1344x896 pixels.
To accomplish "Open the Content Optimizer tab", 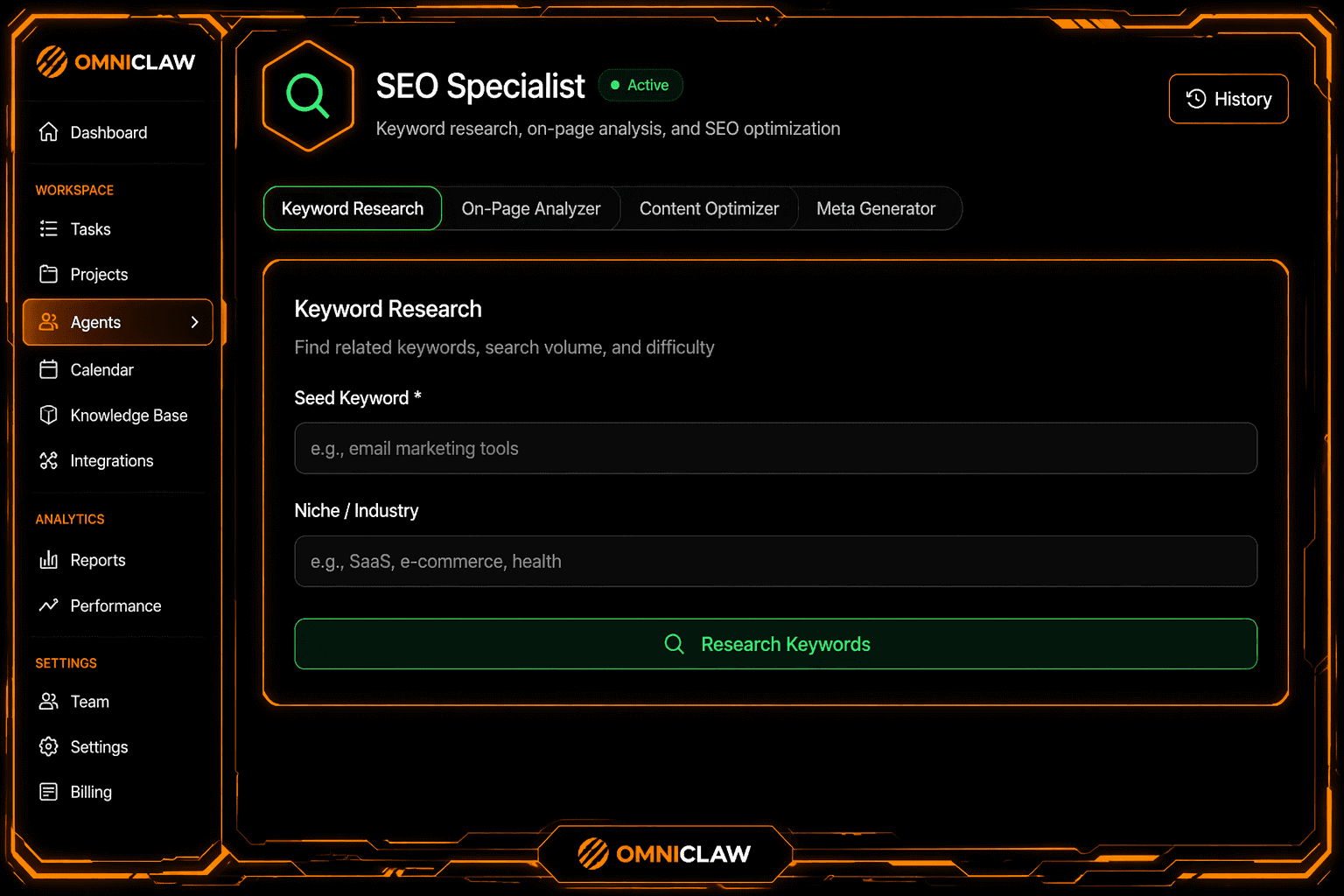I will (x=709, y=208).
